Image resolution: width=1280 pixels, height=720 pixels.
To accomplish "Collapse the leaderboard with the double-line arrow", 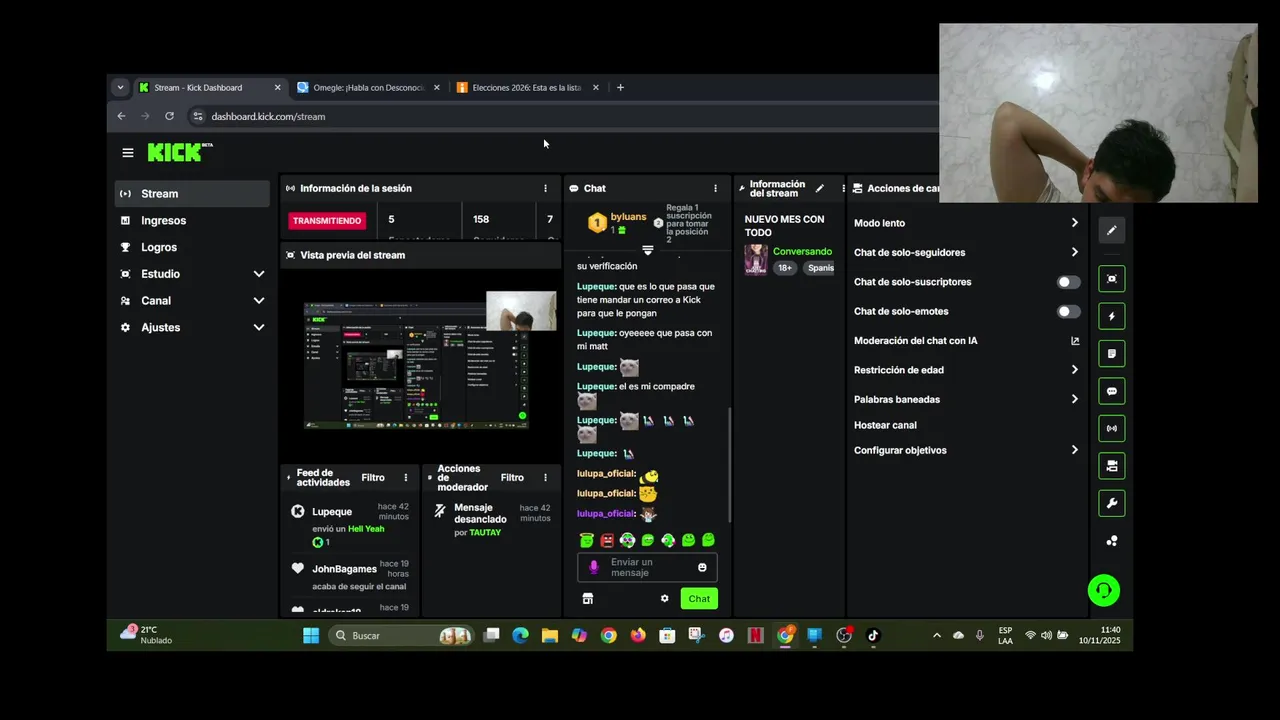I will coord(647,250).
